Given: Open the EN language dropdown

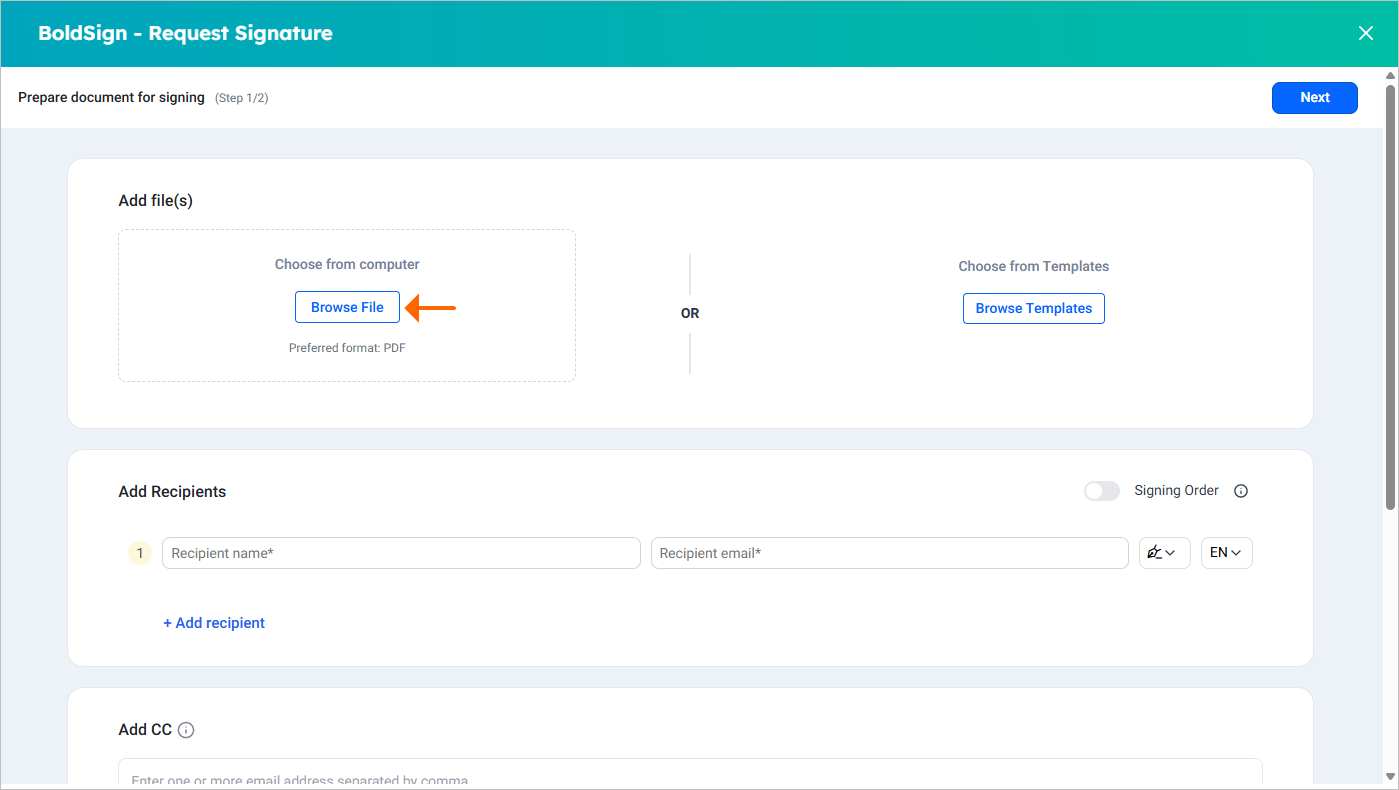Looking at the screenshot, I should [x=1226, y=553].
